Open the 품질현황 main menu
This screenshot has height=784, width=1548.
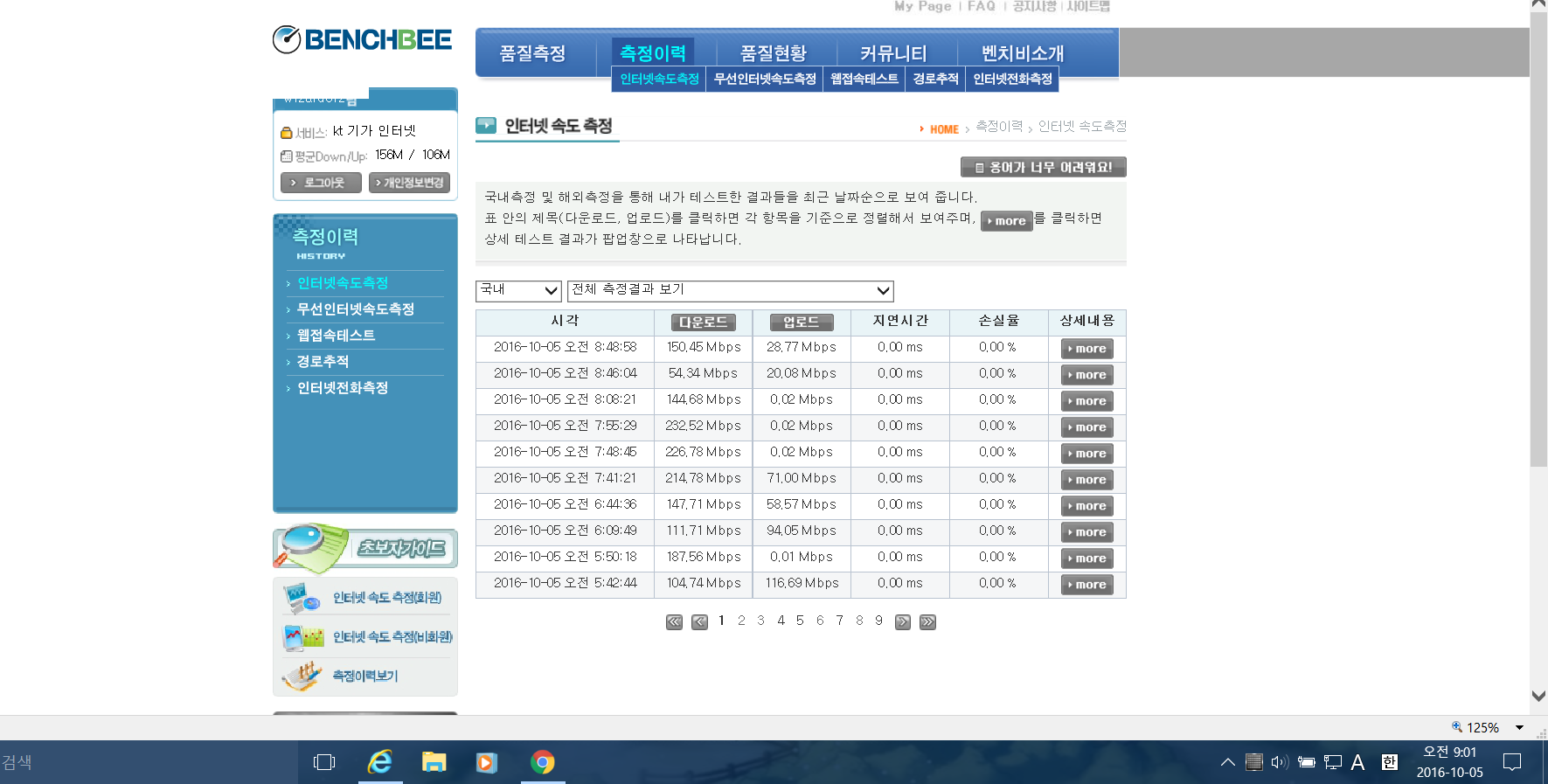(774, 53)
